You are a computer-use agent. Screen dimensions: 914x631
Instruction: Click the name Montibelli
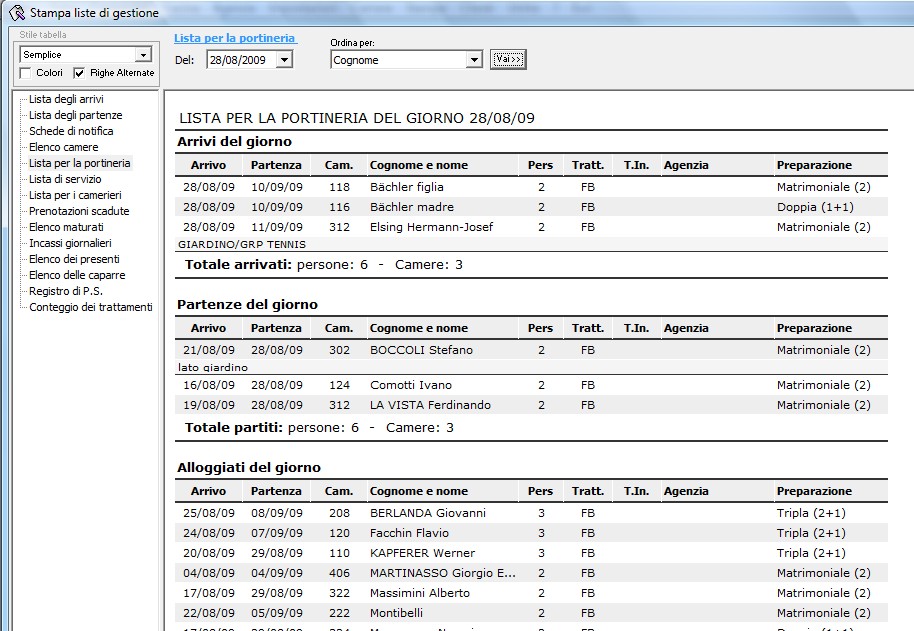[396, 613]
